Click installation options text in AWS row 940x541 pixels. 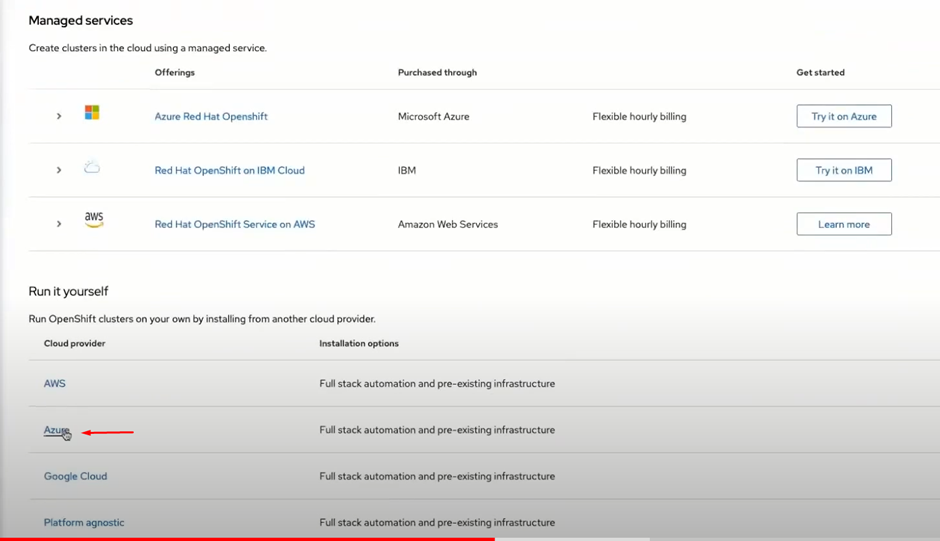tap(437, 383)
